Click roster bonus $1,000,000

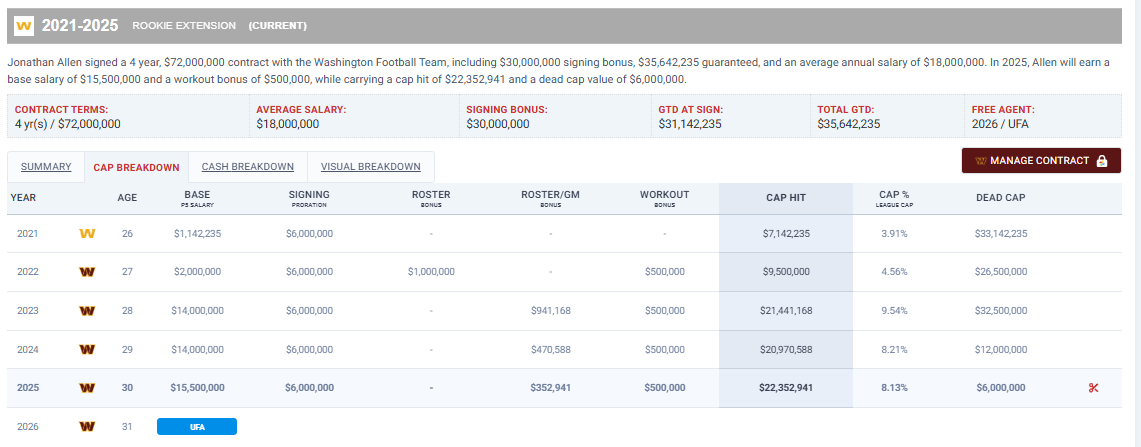point(431,272)
